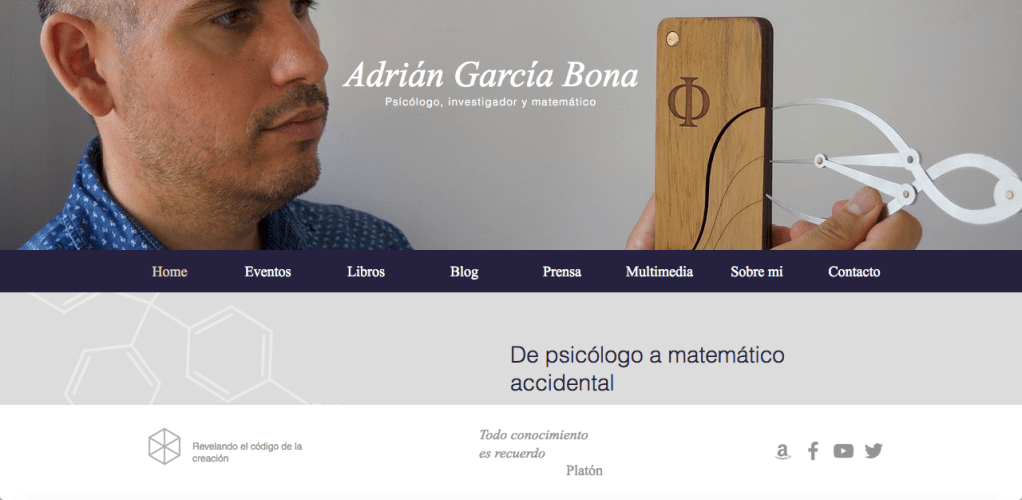Open the Sobre mi page
The height and width of the screenshot is (500, 1022).
[x=757, y=272]
